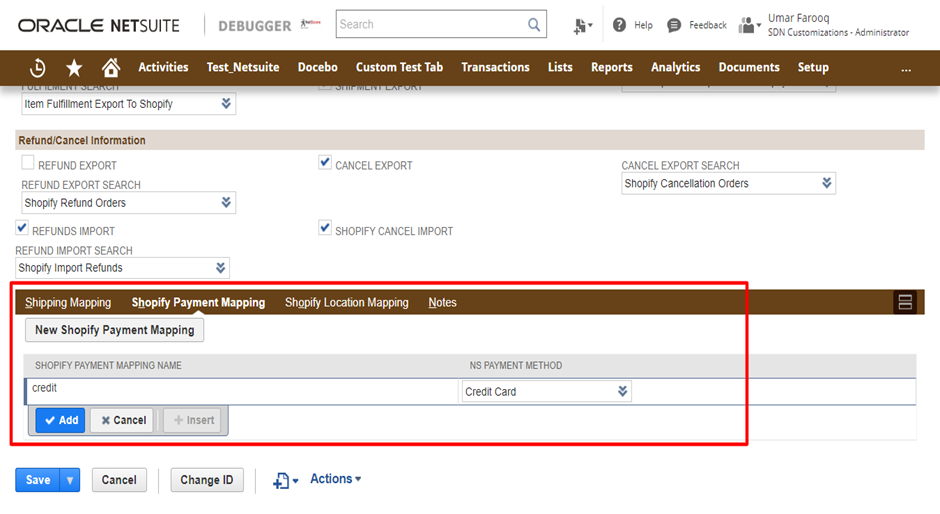Open the Lists menu
Screen dimensions: 940x514
tap(560, 67)
